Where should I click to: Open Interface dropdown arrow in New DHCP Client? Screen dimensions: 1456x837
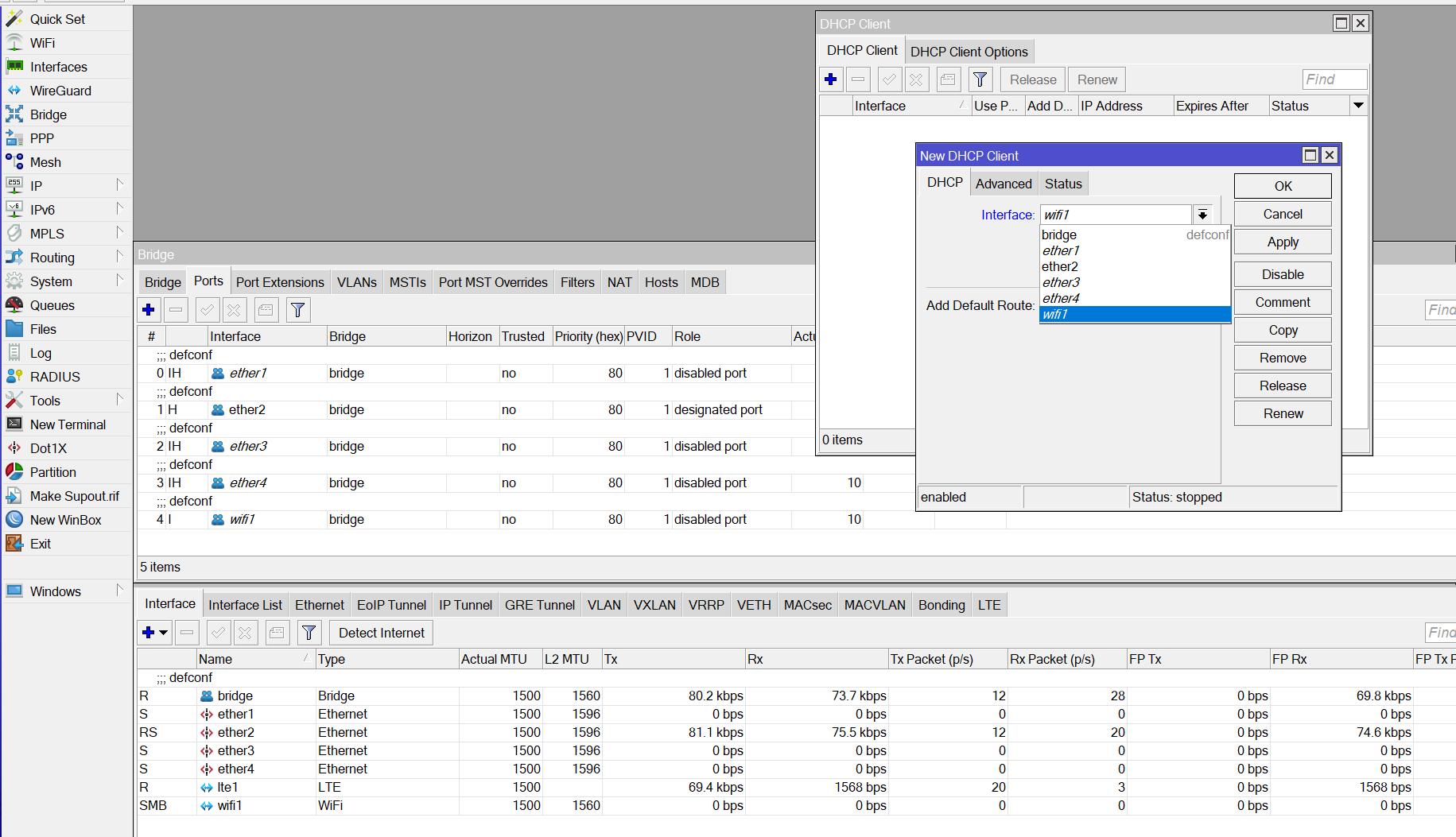click(x=1203, y=215)
